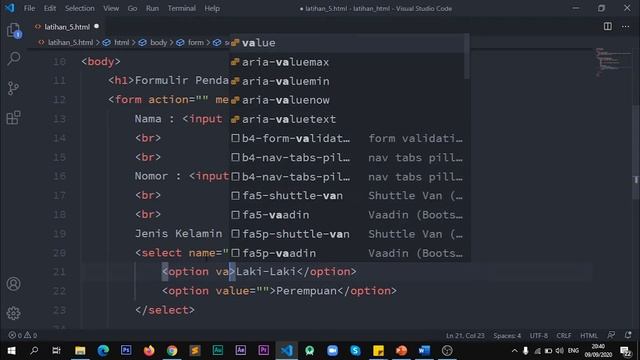Click html element in the breadcrumb
Viewport: 640px width, 360px height.
point(122,42)
